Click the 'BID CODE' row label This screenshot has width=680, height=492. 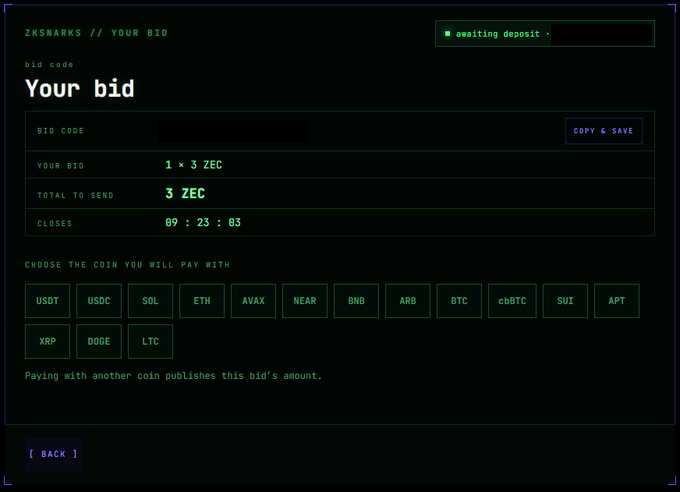[x=61, y=131]
